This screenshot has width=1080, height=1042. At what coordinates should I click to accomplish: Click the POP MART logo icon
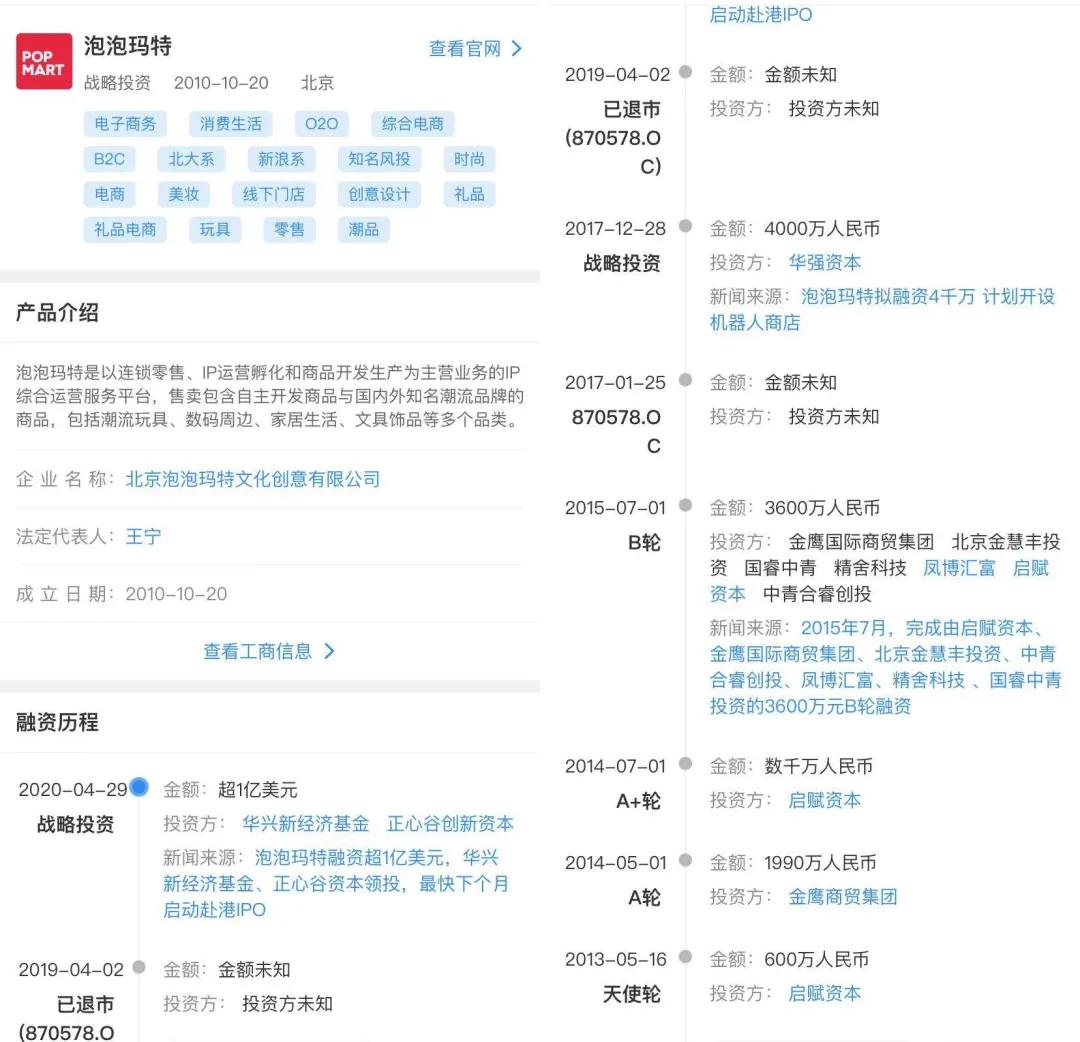[x=44, y=61]
